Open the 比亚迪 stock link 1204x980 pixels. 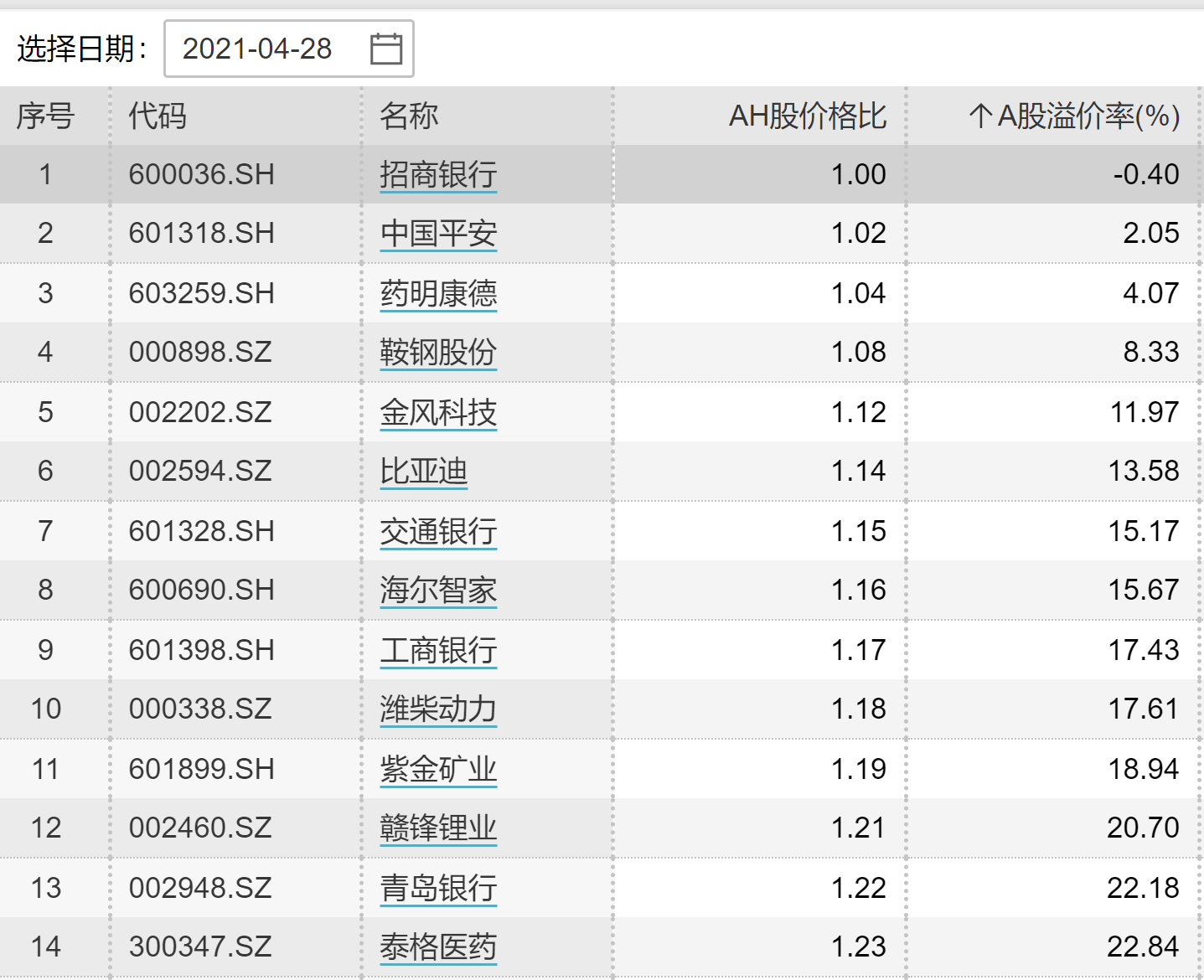pyautogui.click(x=423, y=471)
